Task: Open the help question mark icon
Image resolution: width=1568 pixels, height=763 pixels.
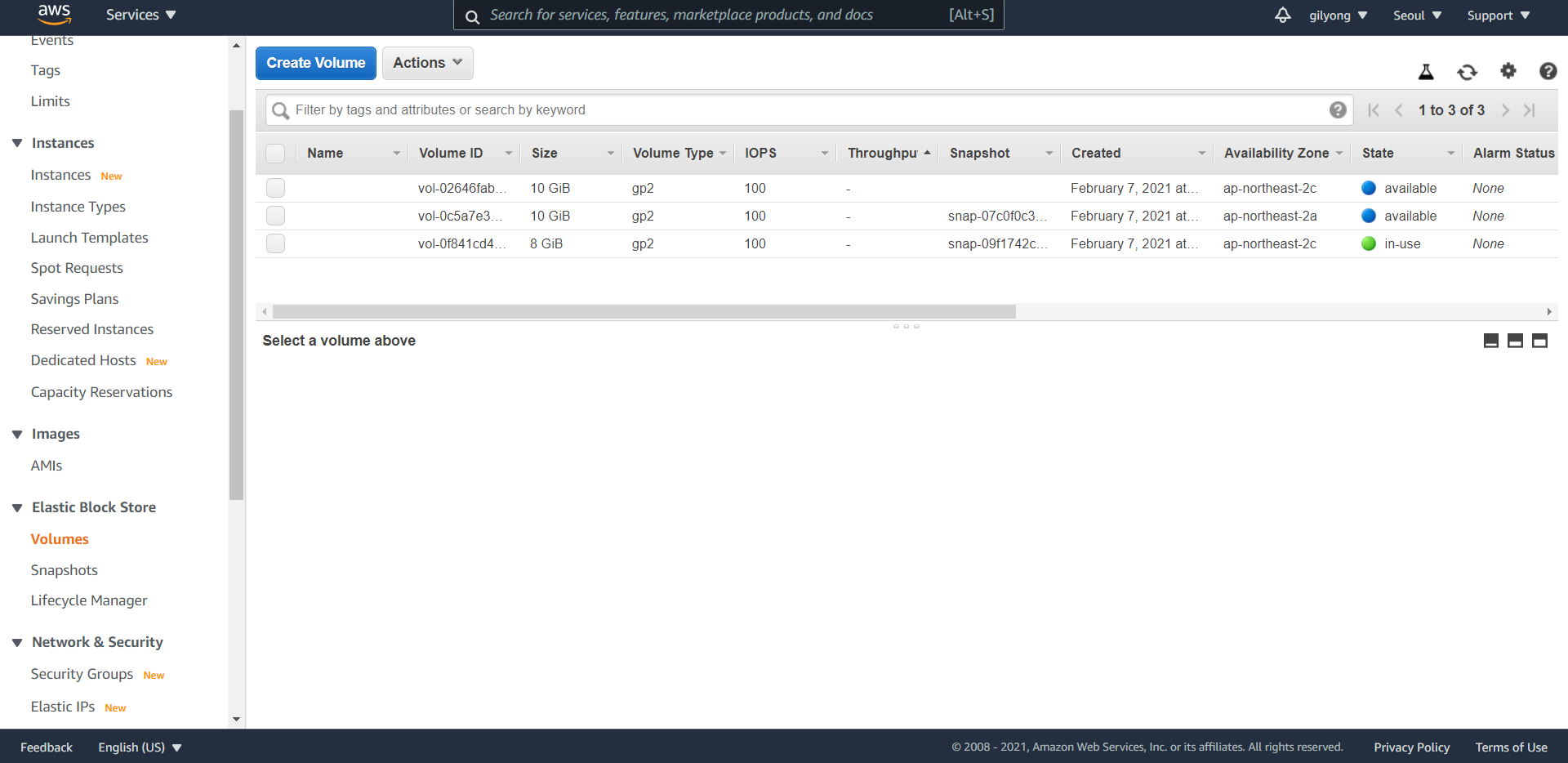Action: (x=1548, y=71)
